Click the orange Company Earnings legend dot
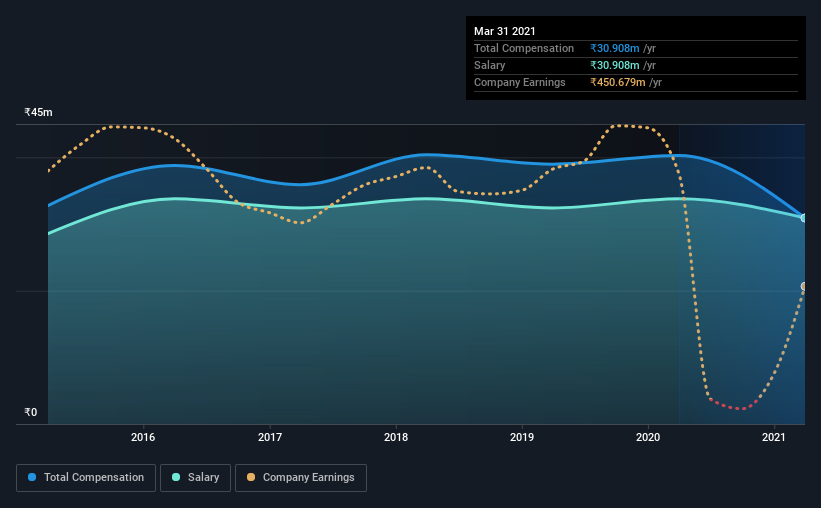The width and height of the screenshot is (821, 508). click(251, 477)
